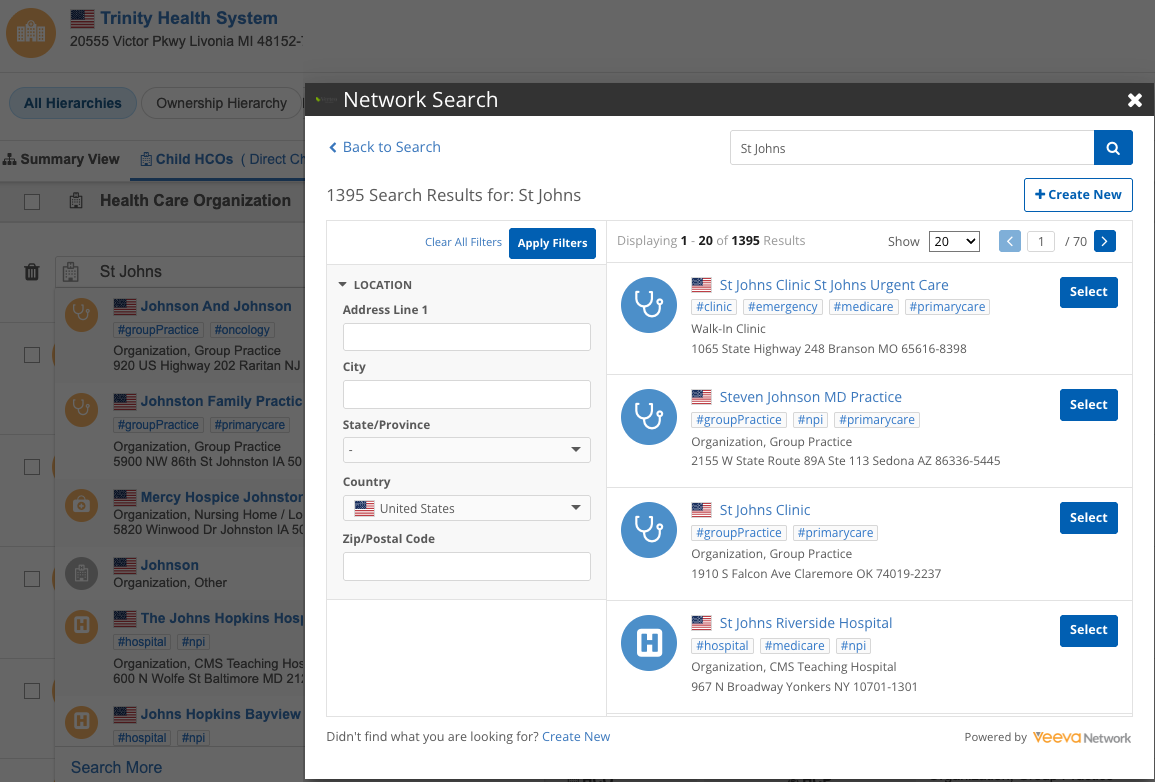Image resolution: width=1155 pixels, height=782 pixels.
Task: Open the Show results-per-page dropdown
Action: [954, 241]
